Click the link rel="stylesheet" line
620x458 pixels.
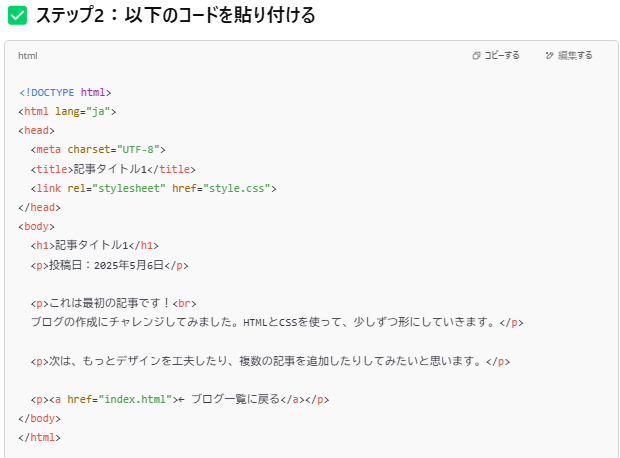(153, 188)
